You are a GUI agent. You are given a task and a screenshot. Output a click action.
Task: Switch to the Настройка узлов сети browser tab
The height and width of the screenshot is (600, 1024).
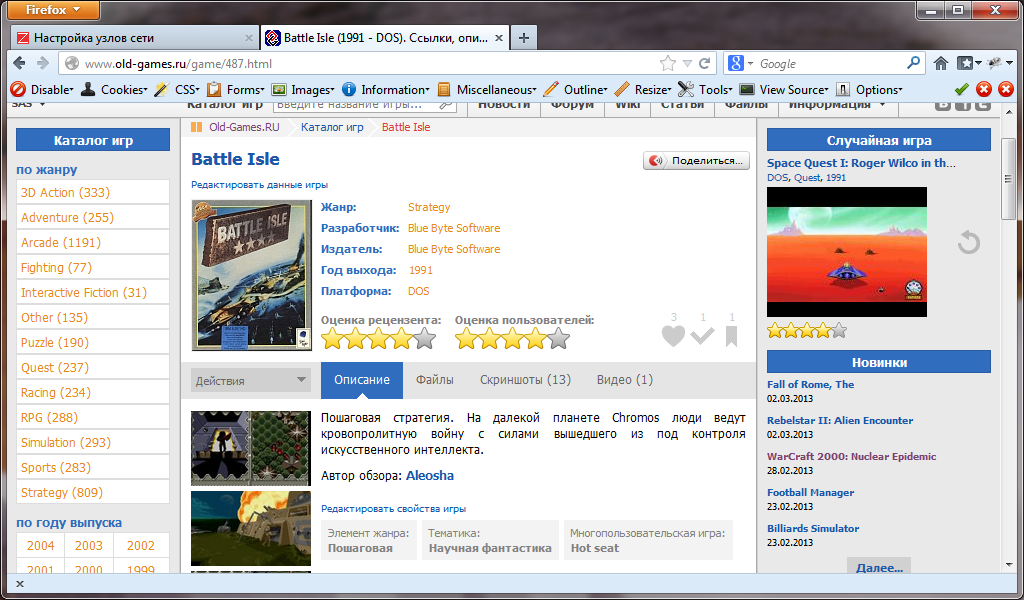[x=135, y=38]
